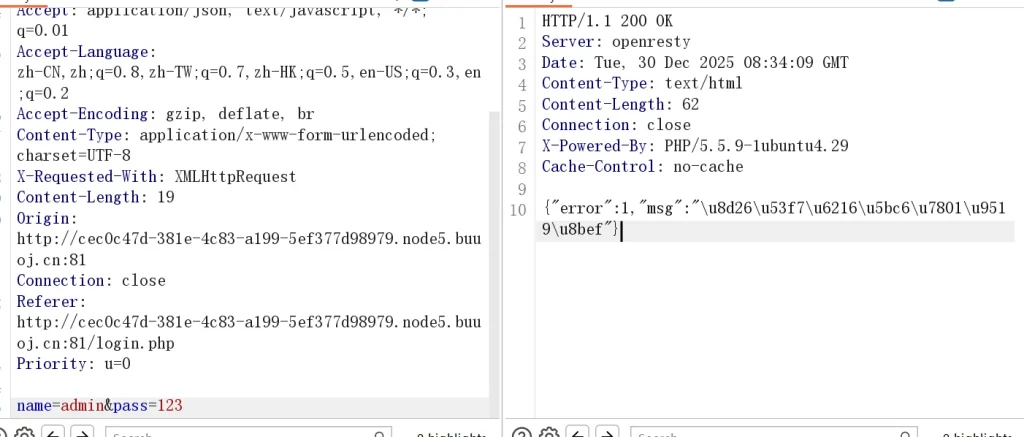This screenshot has height=437, width=1024.
Task: Click the Referer header name in request
Action: click(x=50, y=301)
